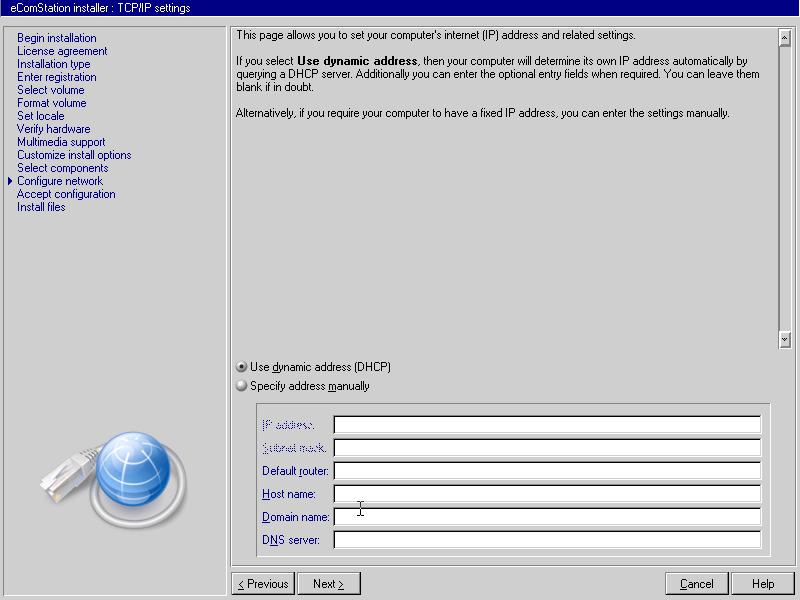Viewport: 800px width, 600px height.
Task: Open License agreement step
Action: (62, 51)
